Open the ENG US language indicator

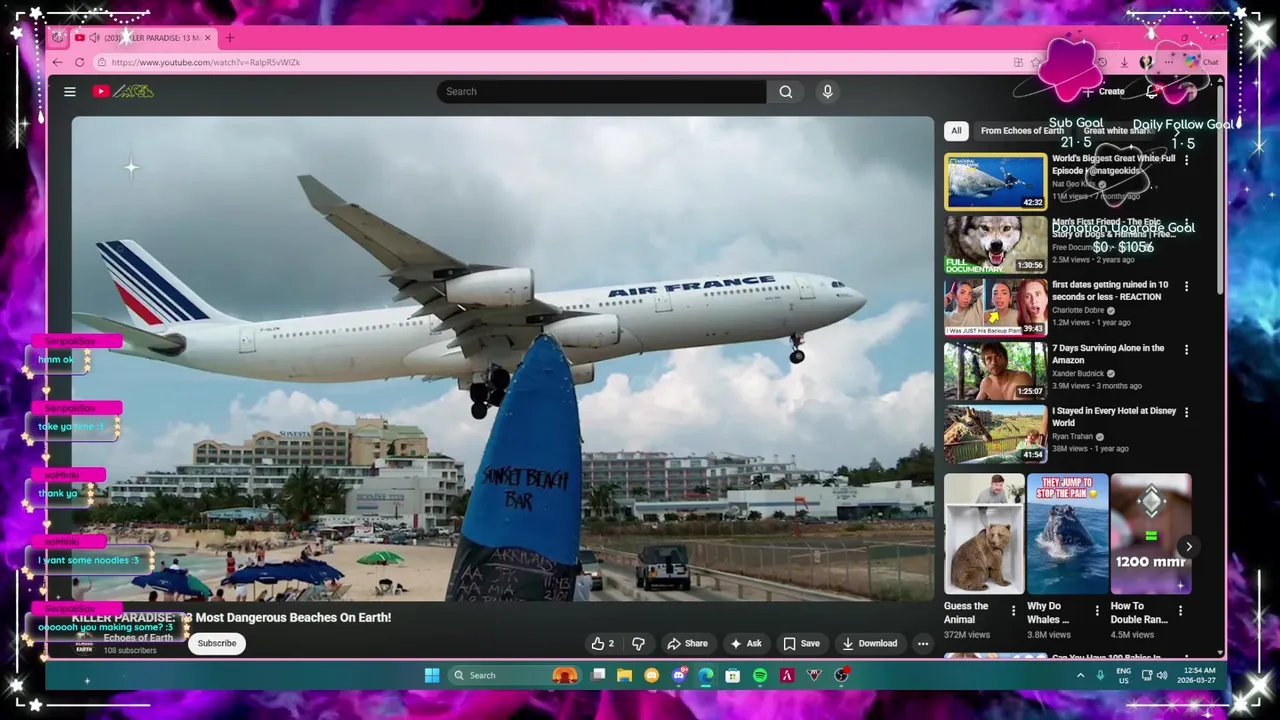[1124, 675]
